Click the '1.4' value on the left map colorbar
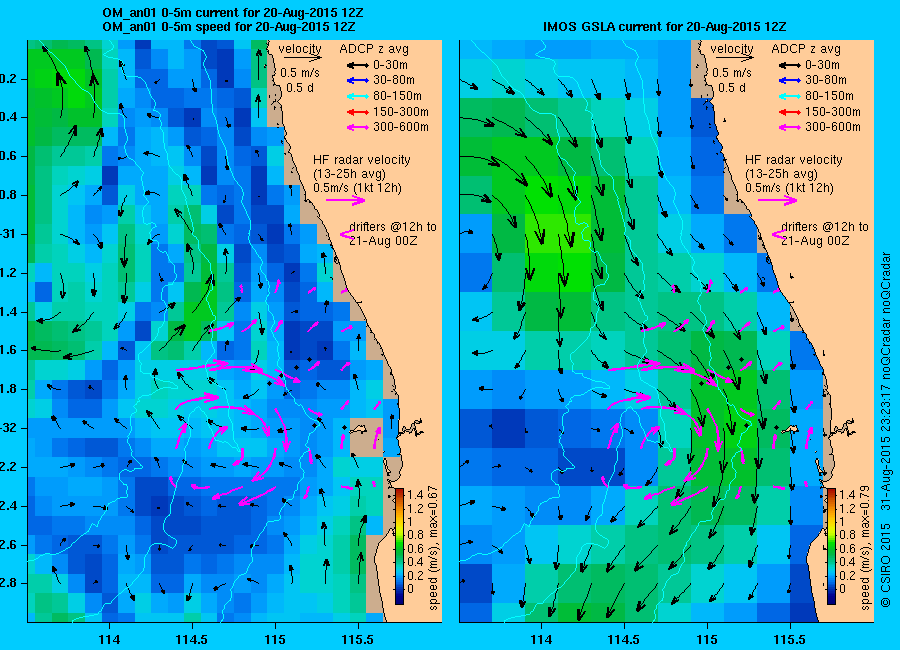Screen dimensions: 900x650 (x=414, y=494)
